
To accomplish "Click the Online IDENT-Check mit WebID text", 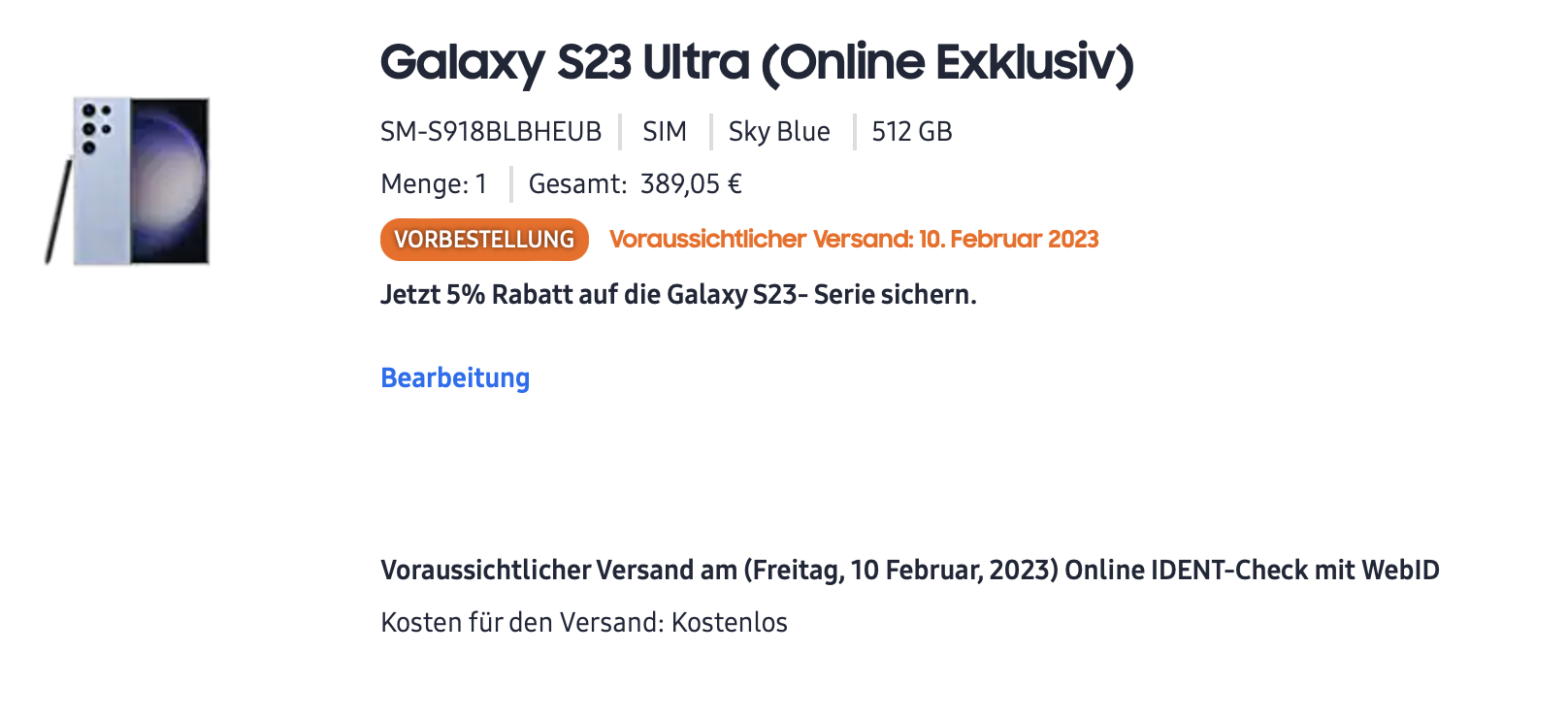I will (x=1252, y=571).
